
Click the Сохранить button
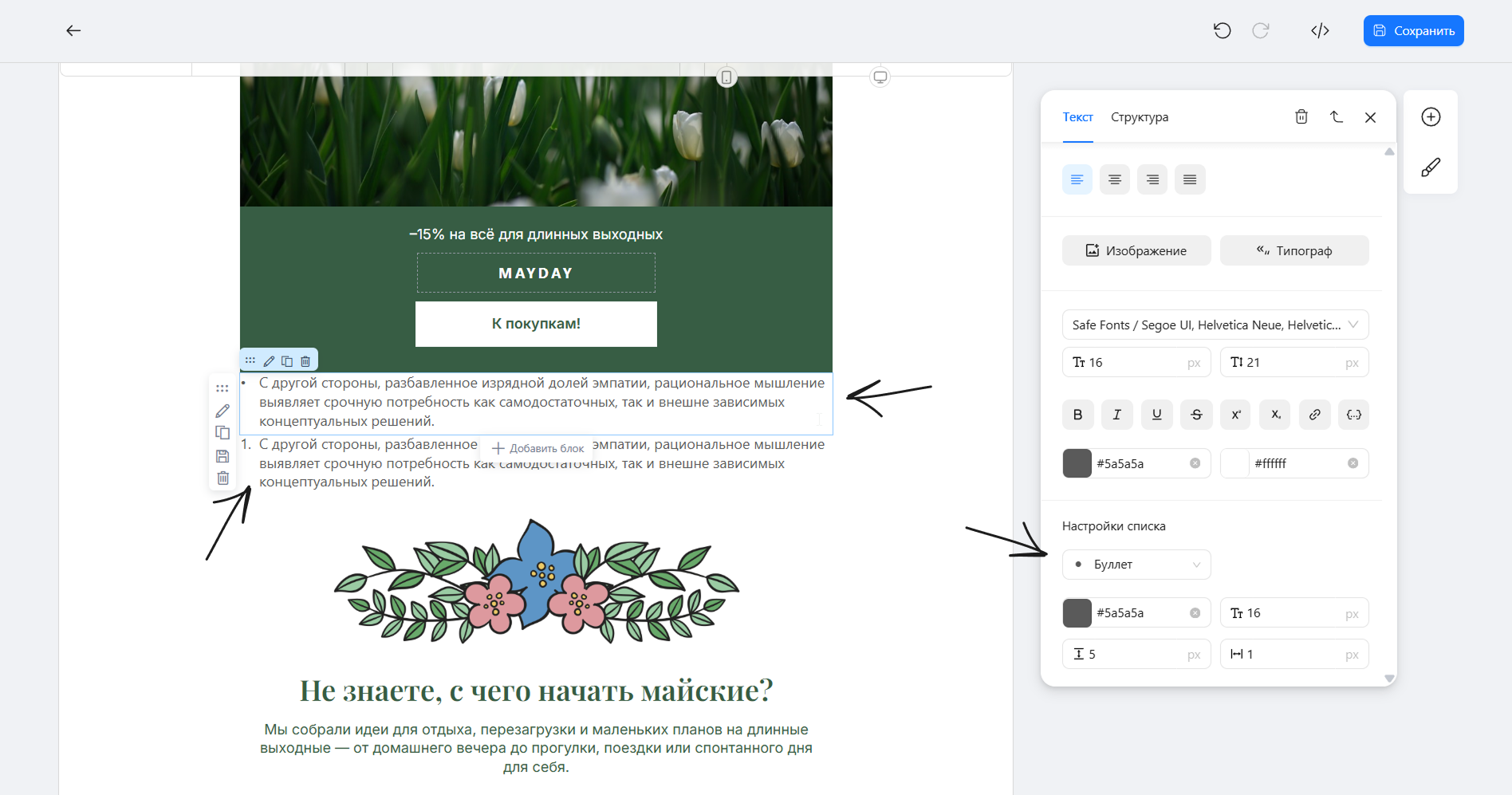coord(1413,31)
